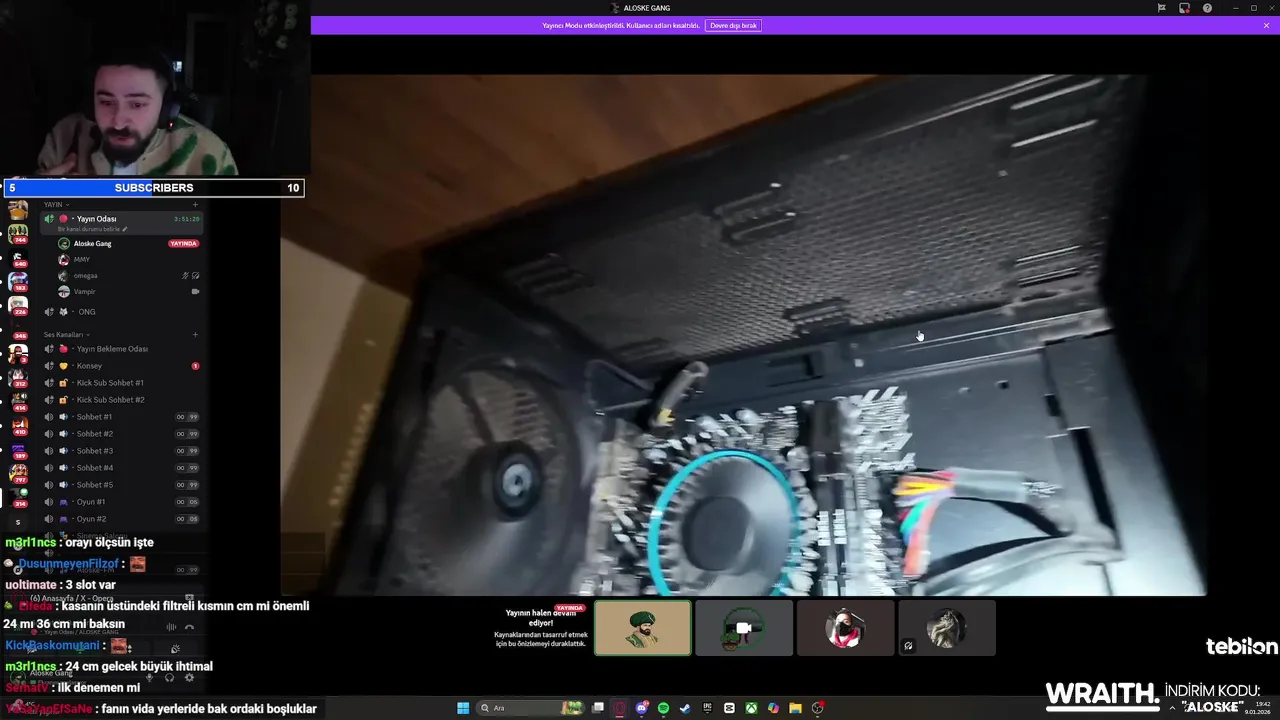Open Xbox app from the taskbar
Viewport: 1280px width, 720px height.
(x=751, y=708)
